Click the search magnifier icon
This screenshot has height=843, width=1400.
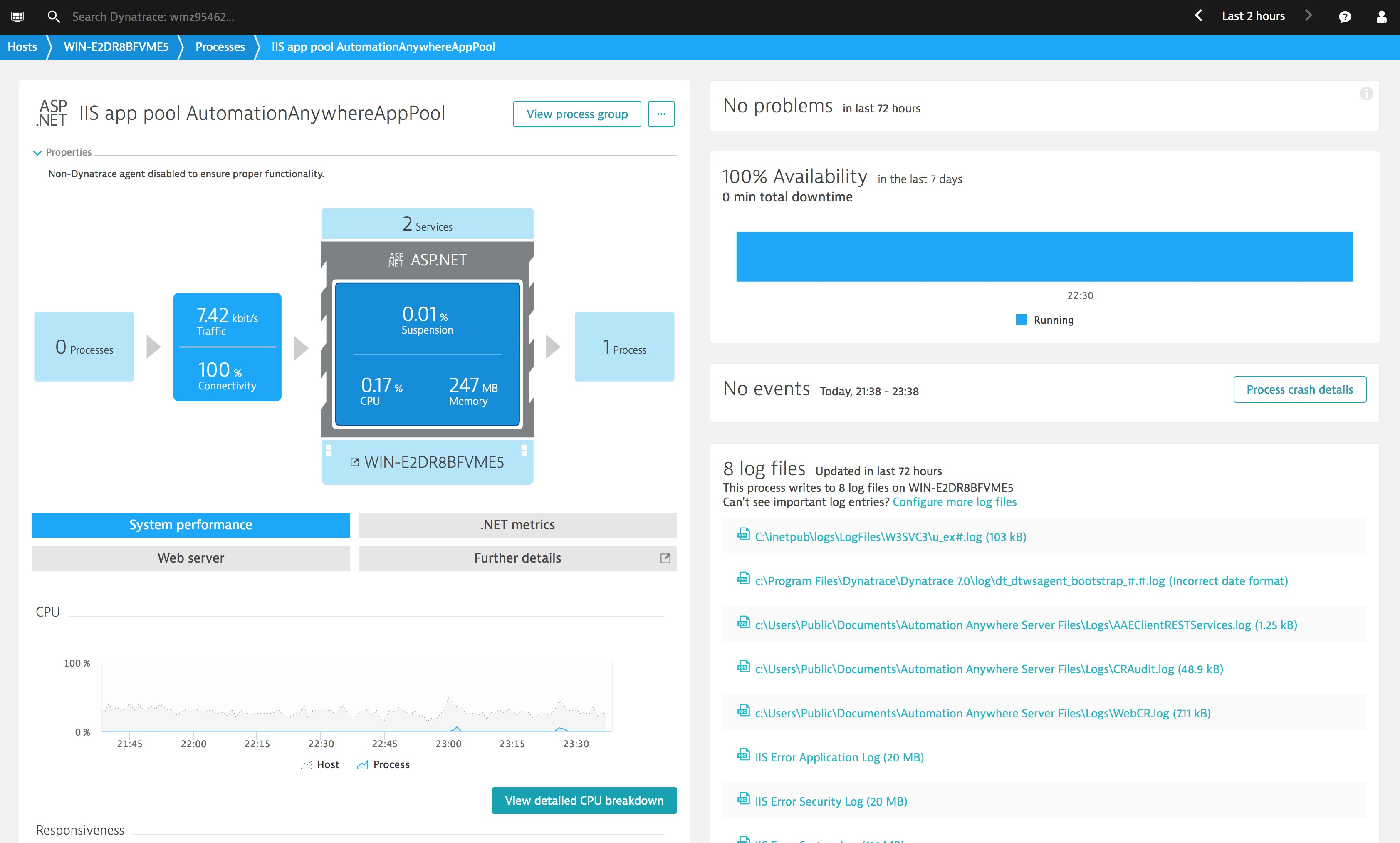point(54,17)
